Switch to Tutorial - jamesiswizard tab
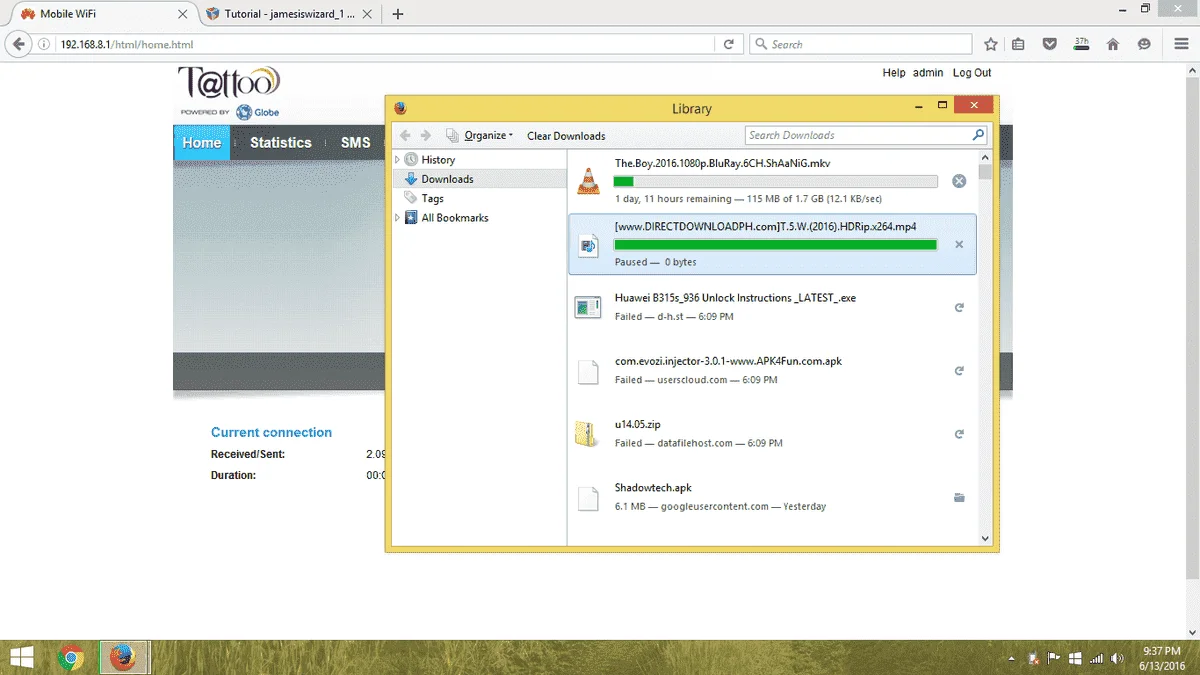Image resolution: width=1200 pixels, height=675 pixels. [287, 14]
